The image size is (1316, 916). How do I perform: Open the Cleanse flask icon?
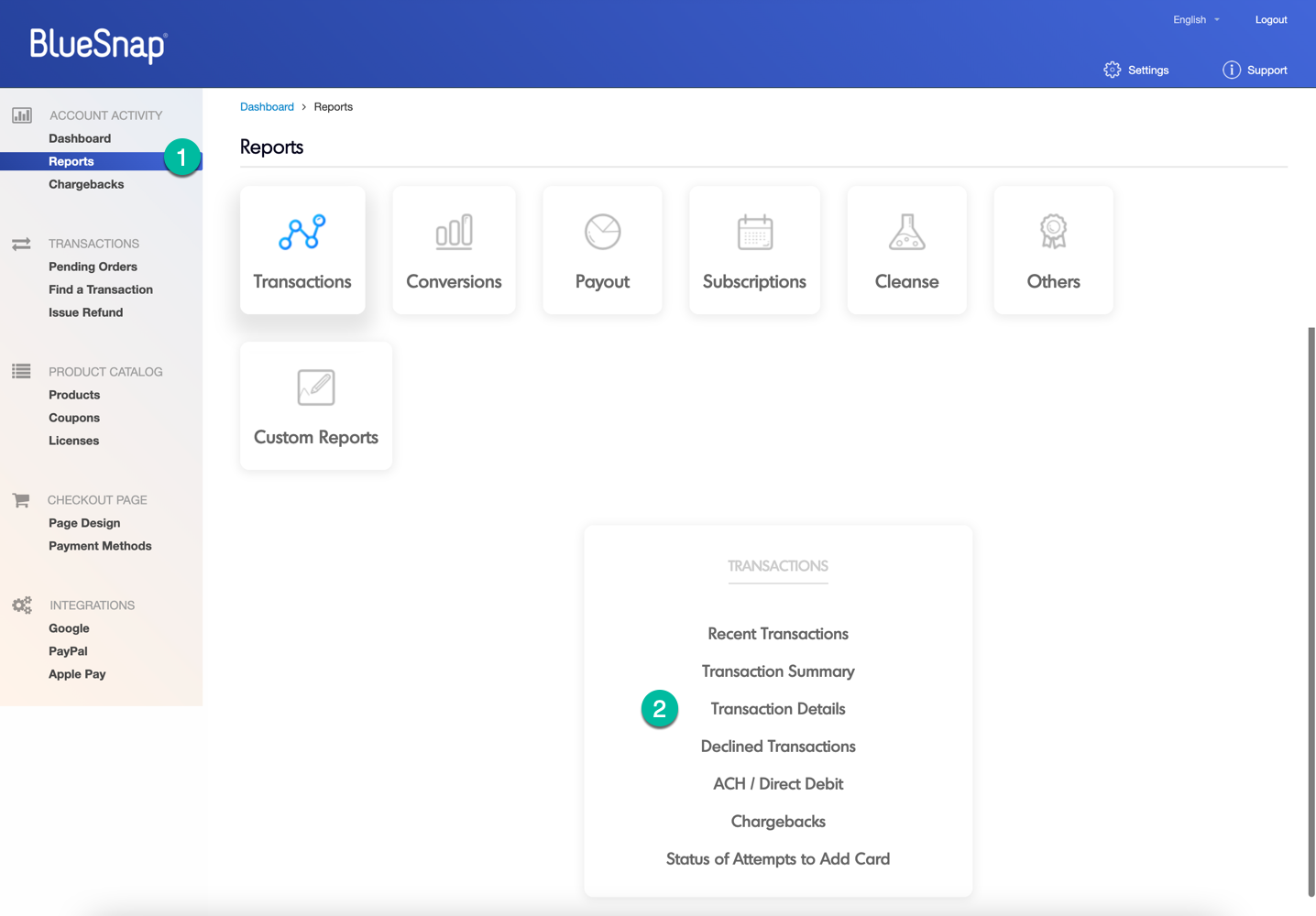906,233
